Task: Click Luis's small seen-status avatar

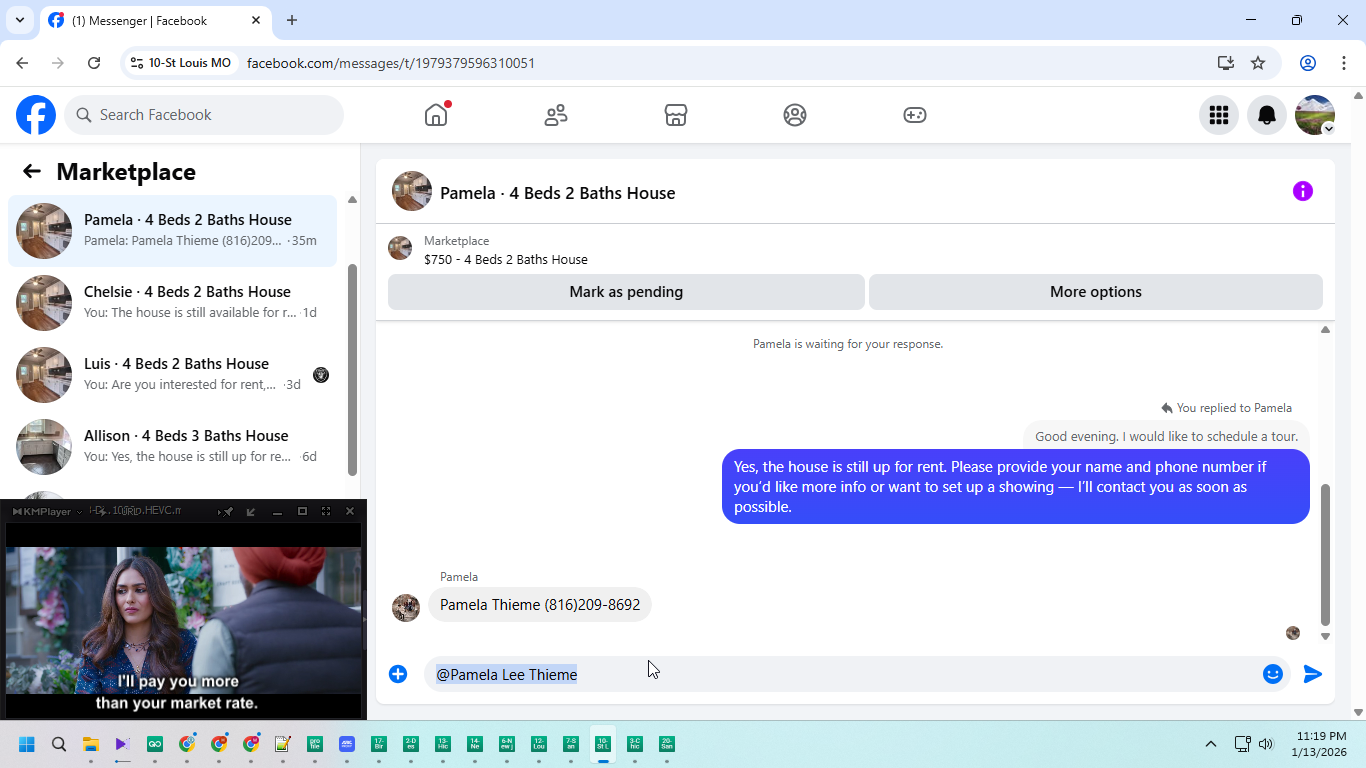Action: pyautogui.click(x=321, y=375)
